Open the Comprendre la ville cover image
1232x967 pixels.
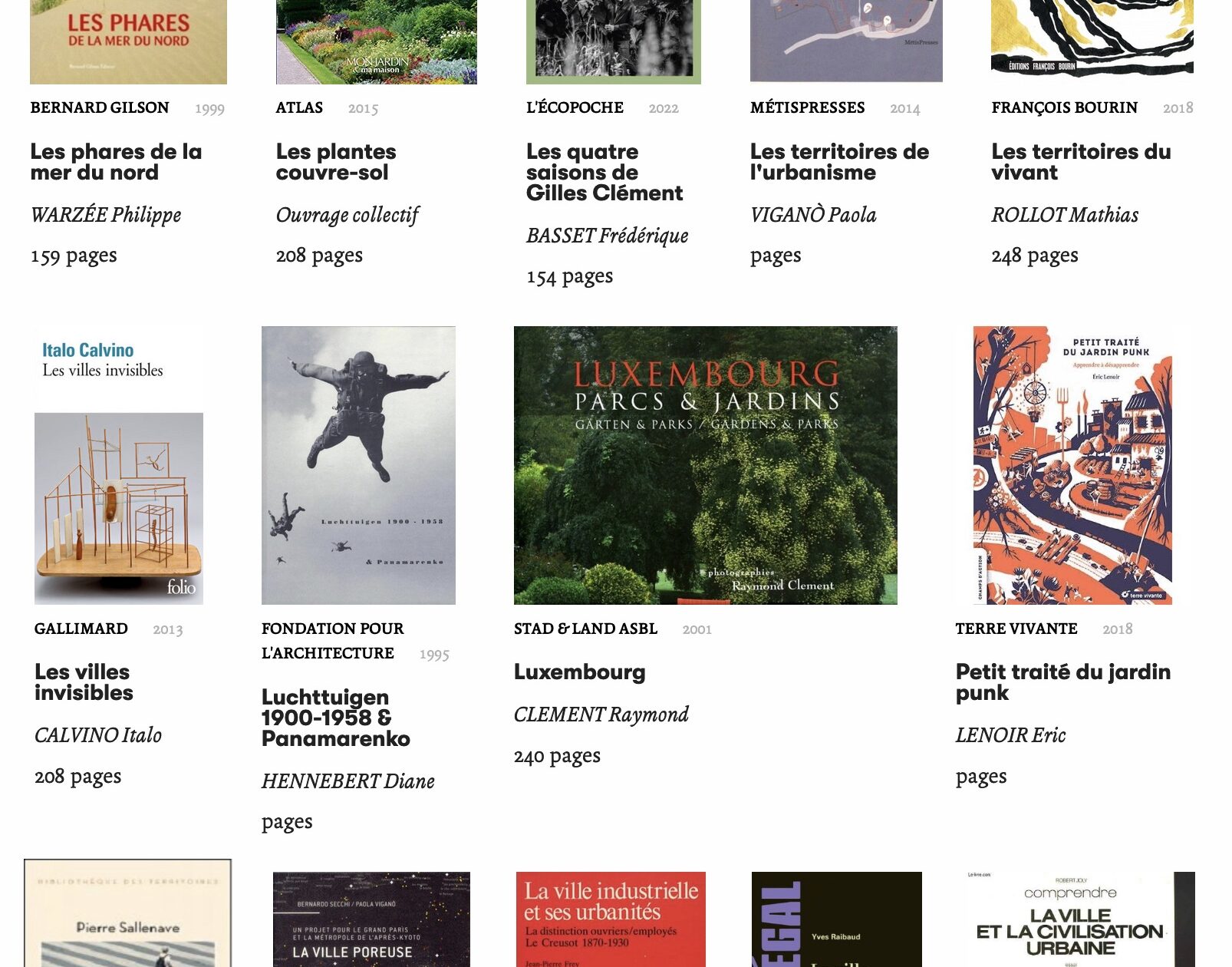point(1079,919)
